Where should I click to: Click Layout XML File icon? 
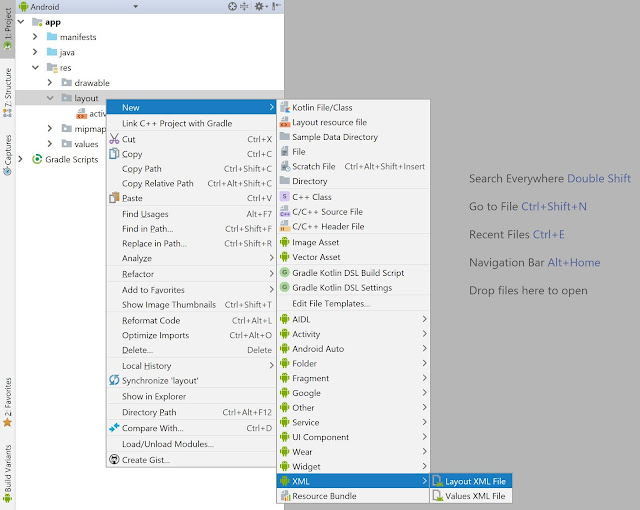point(438,481)
